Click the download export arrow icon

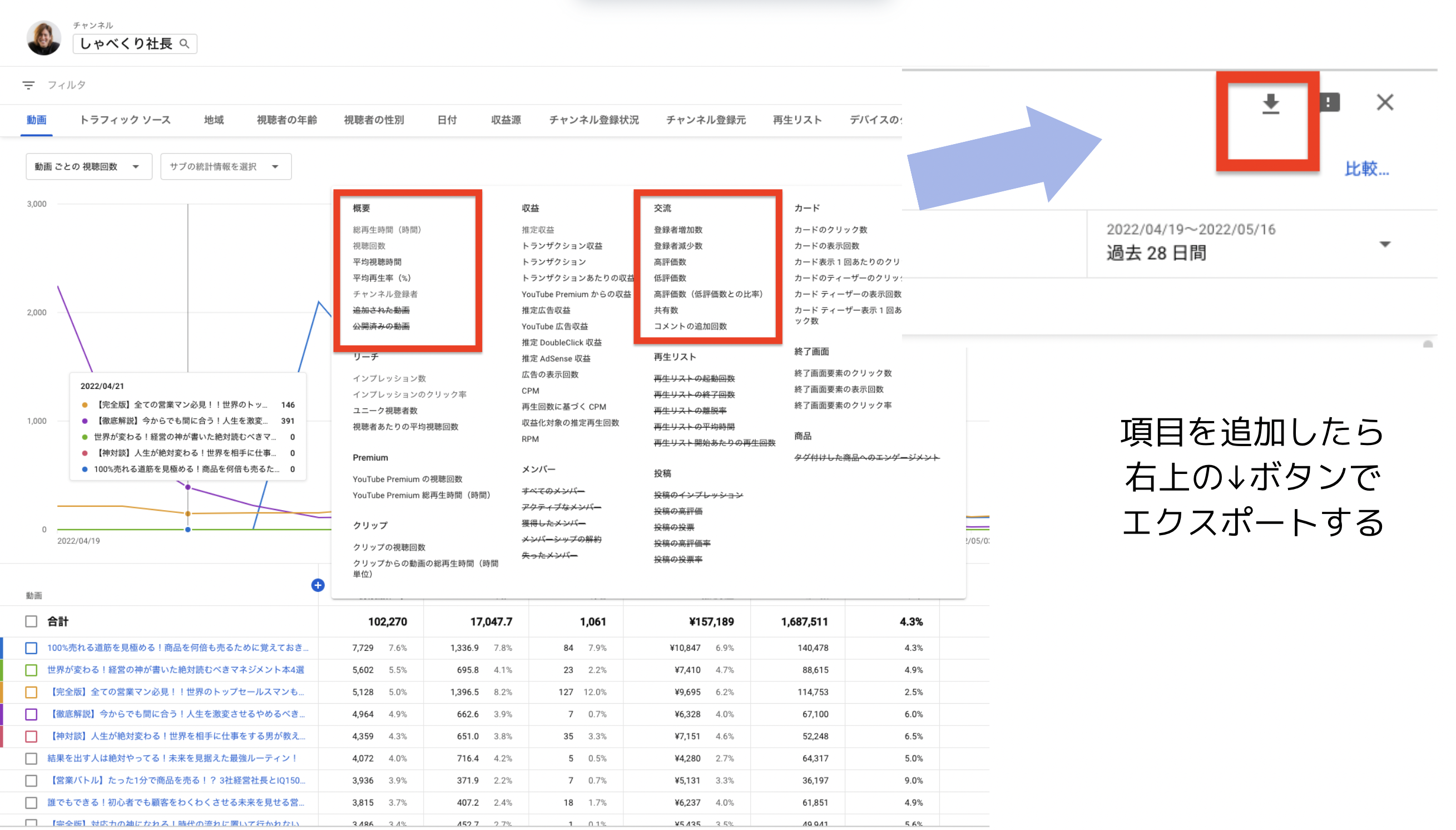coord(1270,103)
